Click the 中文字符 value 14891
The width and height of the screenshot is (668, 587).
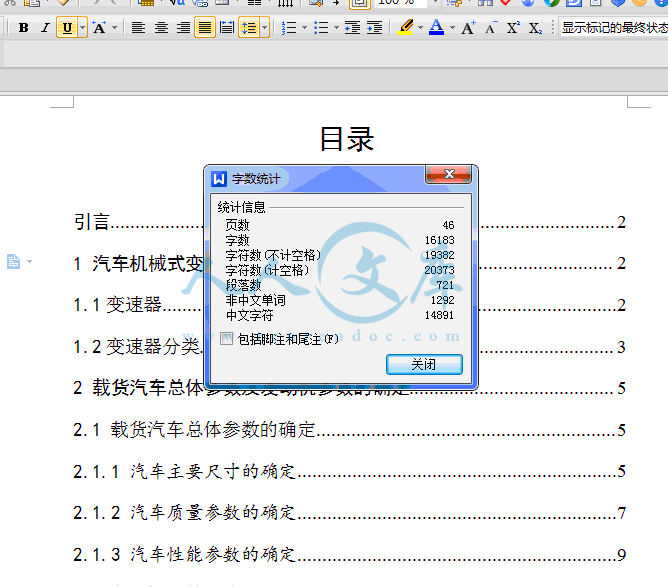tap(439, 315)
